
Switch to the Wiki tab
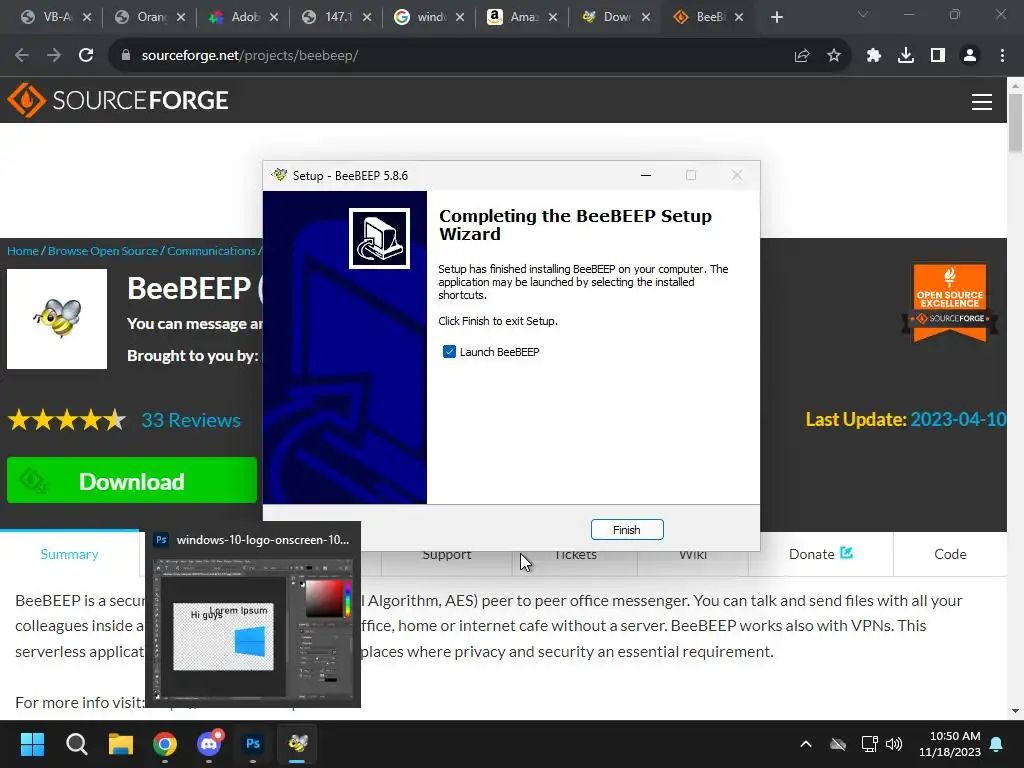(693, 554)
